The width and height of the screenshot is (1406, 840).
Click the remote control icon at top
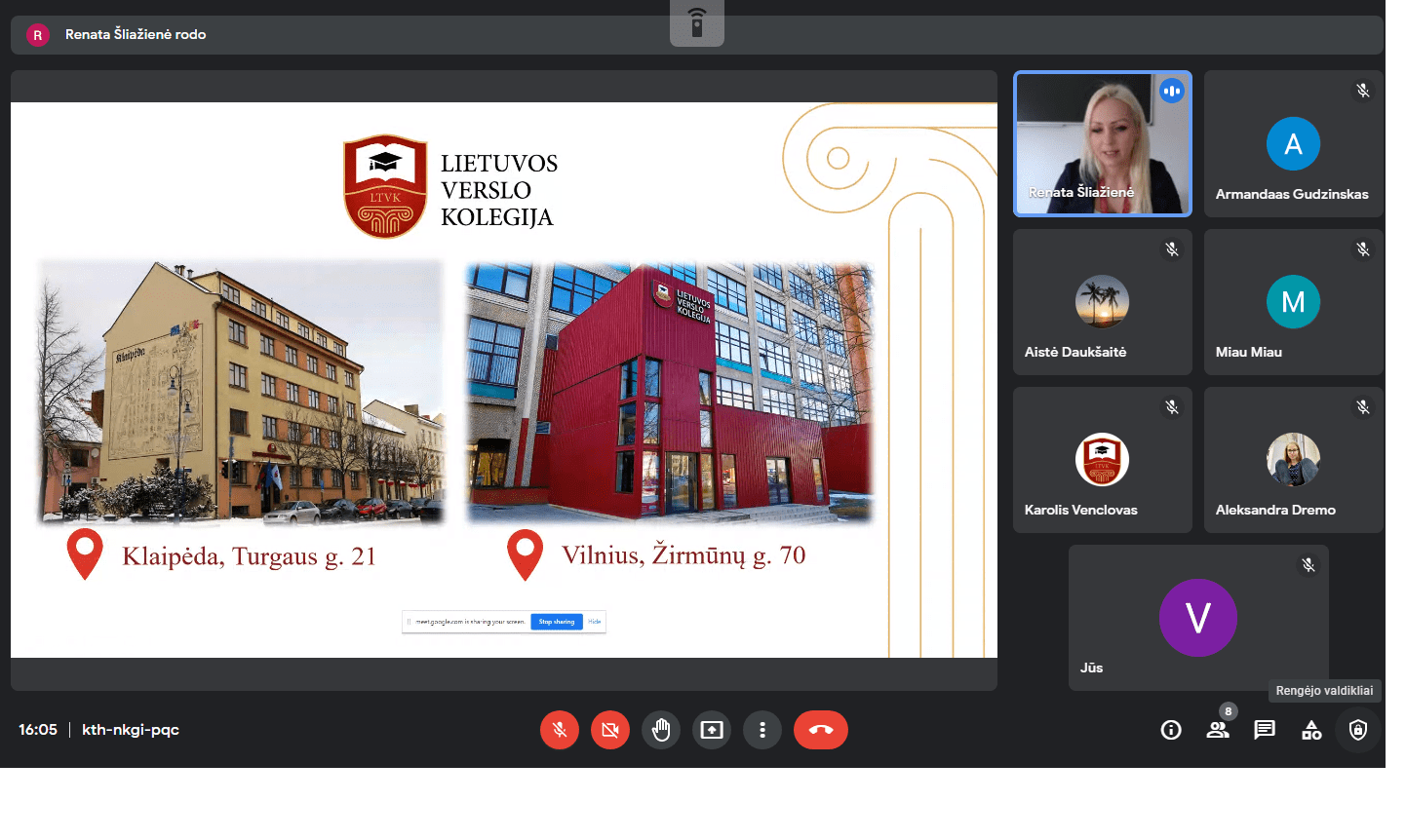tap(697, 22)
